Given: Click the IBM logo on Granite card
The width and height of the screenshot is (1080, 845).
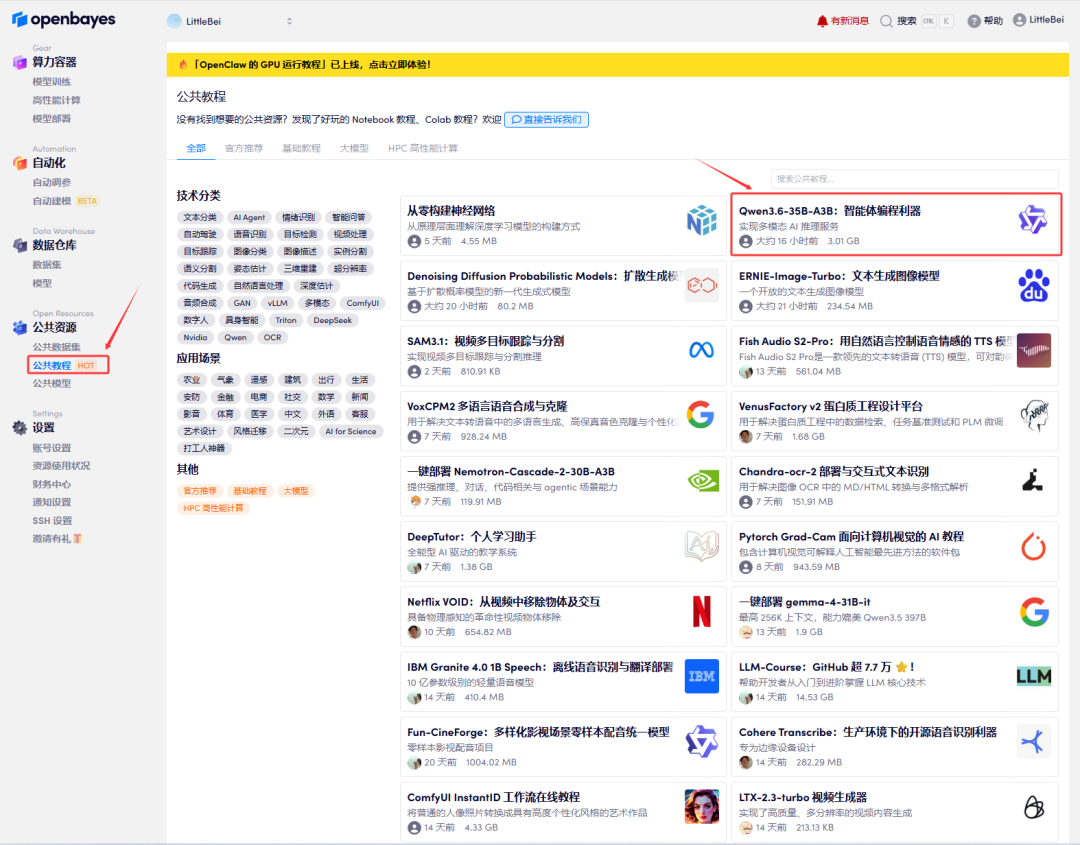Looking at the screenshot, I should (x=702, y=676).
